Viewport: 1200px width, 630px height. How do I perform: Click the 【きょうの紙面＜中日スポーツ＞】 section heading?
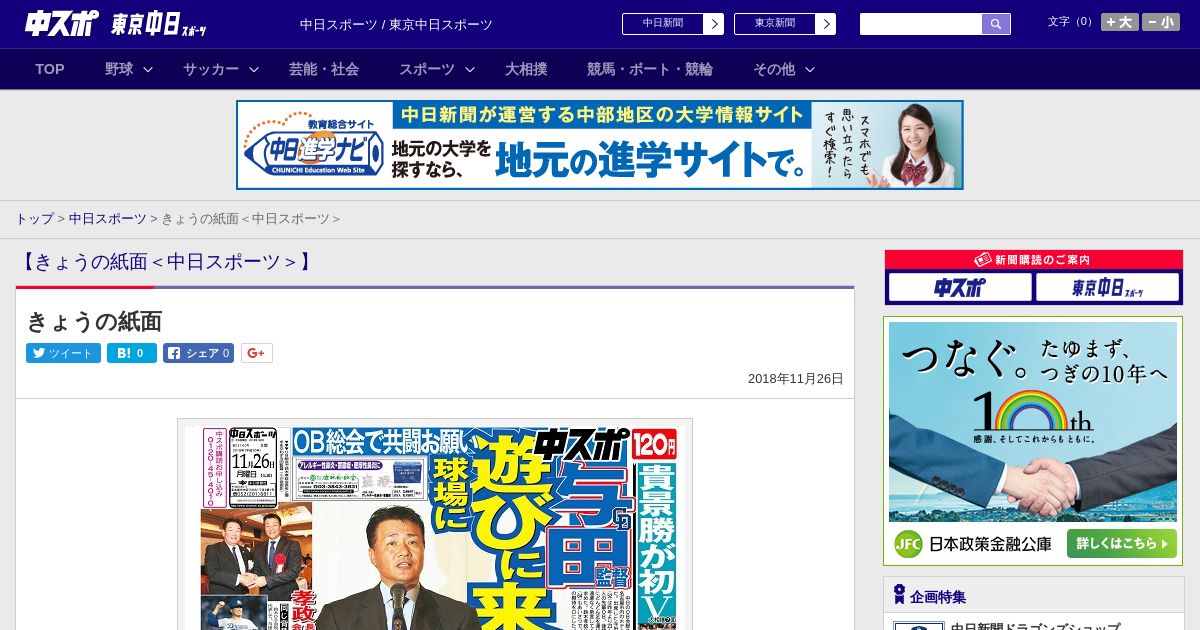click(167, 262)
